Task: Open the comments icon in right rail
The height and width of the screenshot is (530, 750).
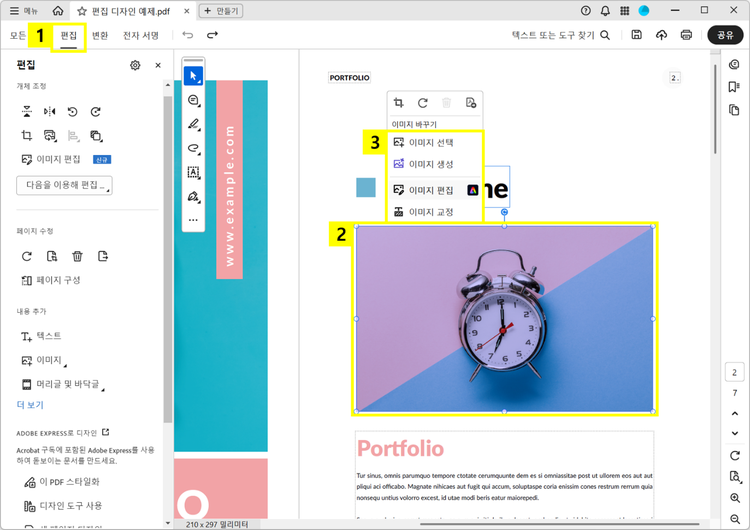Action: tap(734, 65)
